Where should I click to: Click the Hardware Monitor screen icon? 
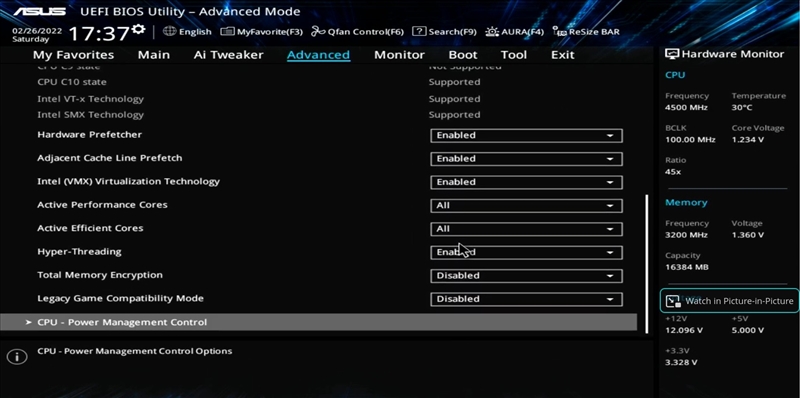pos(672,54)
